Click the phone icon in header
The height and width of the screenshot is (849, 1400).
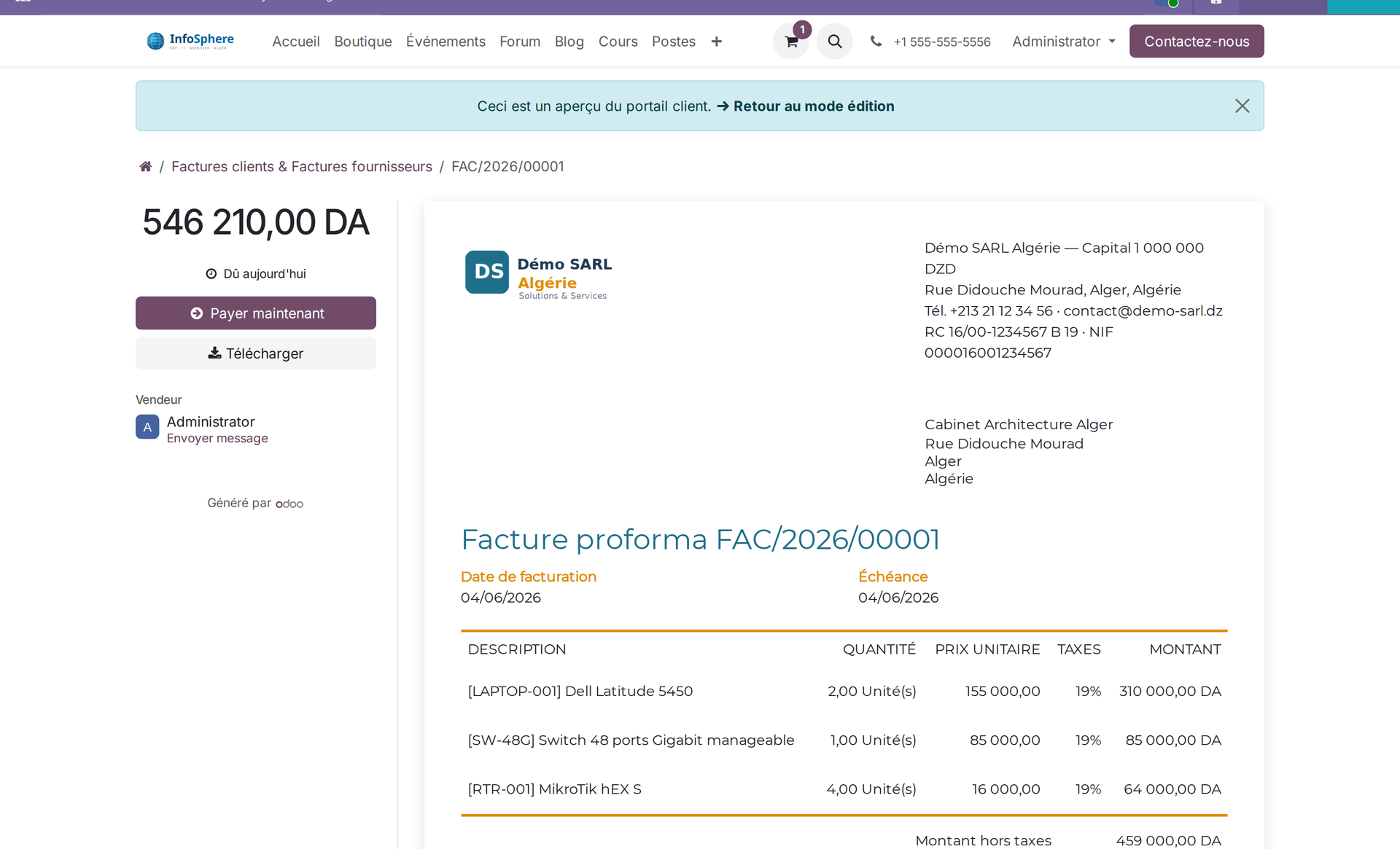click(876, 42)
